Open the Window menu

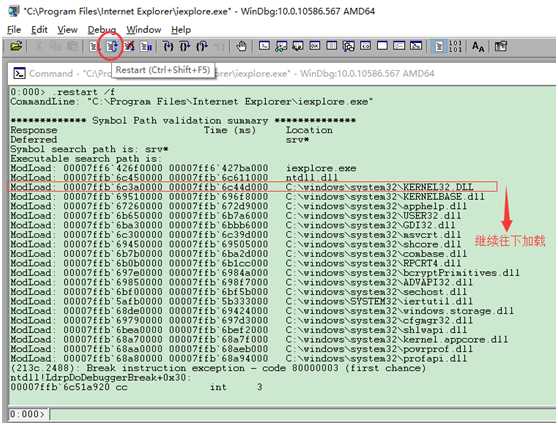tap(144, 30)
